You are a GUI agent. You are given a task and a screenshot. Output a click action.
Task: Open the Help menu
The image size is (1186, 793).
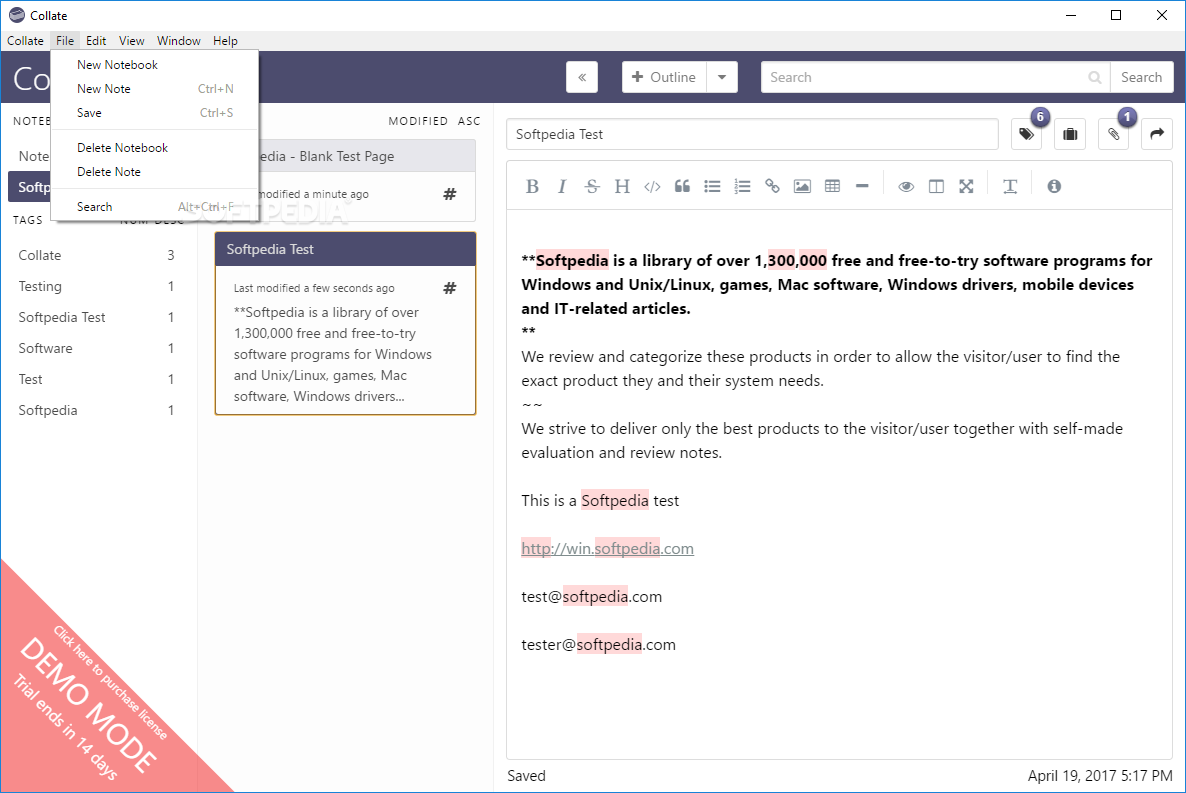click(x=225, y=41)
